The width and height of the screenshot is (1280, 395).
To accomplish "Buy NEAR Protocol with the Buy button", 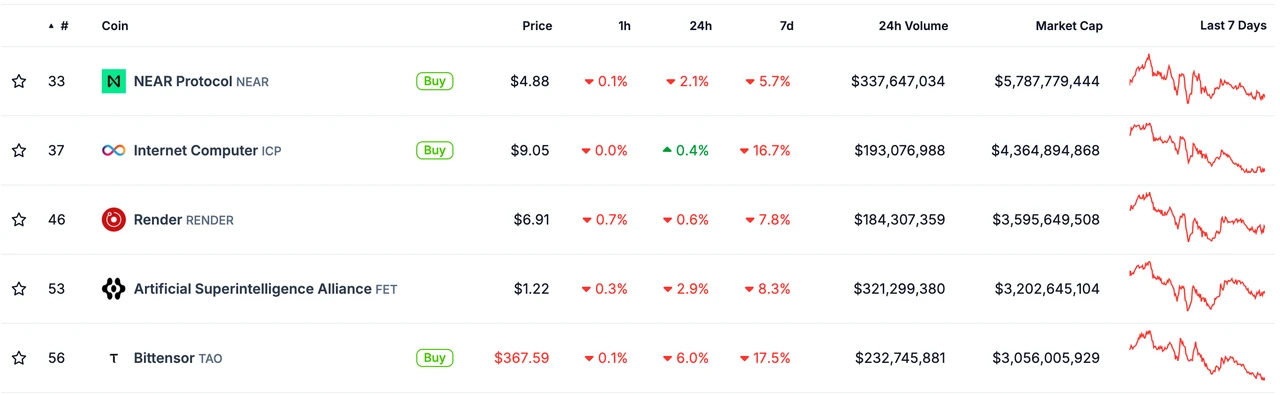I will click(435, 81).
